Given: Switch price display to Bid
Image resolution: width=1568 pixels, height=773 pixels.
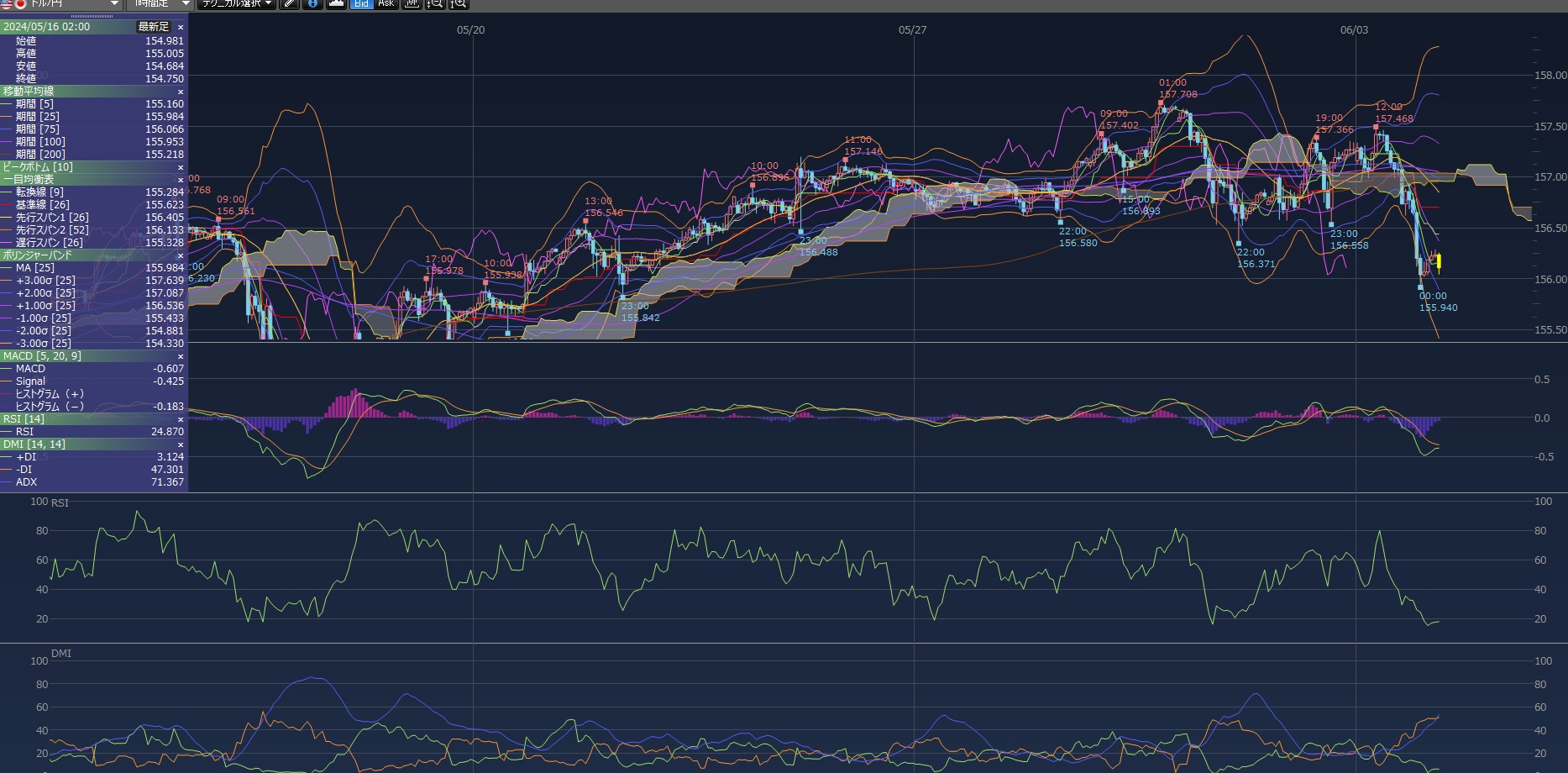Looking at the screenshot, I should point(361,3).
